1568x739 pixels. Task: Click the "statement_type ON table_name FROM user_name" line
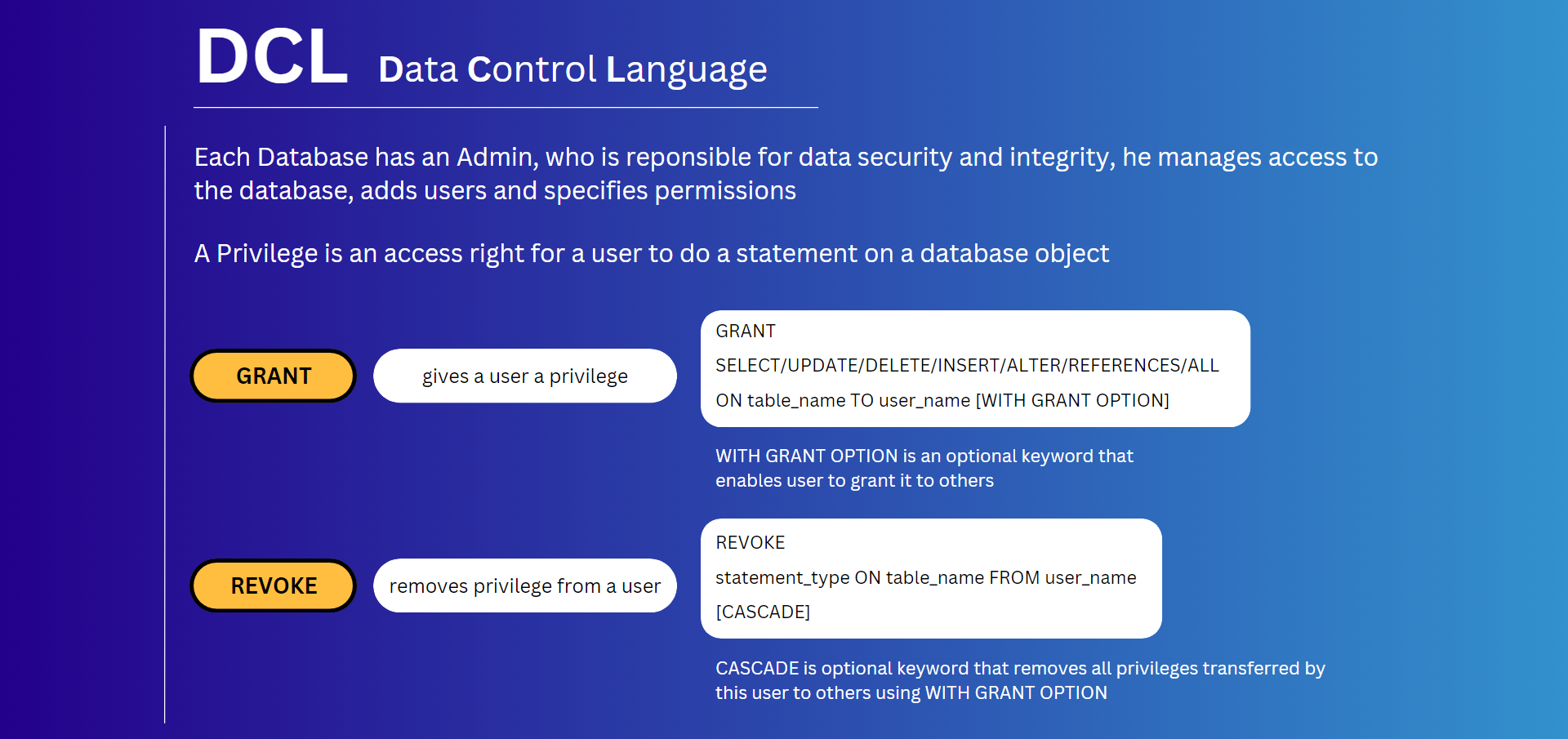click(x=925, y=577)
